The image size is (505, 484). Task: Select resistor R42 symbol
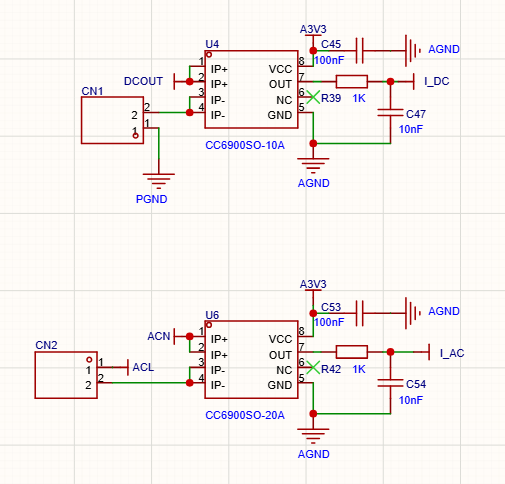[352, 352]
